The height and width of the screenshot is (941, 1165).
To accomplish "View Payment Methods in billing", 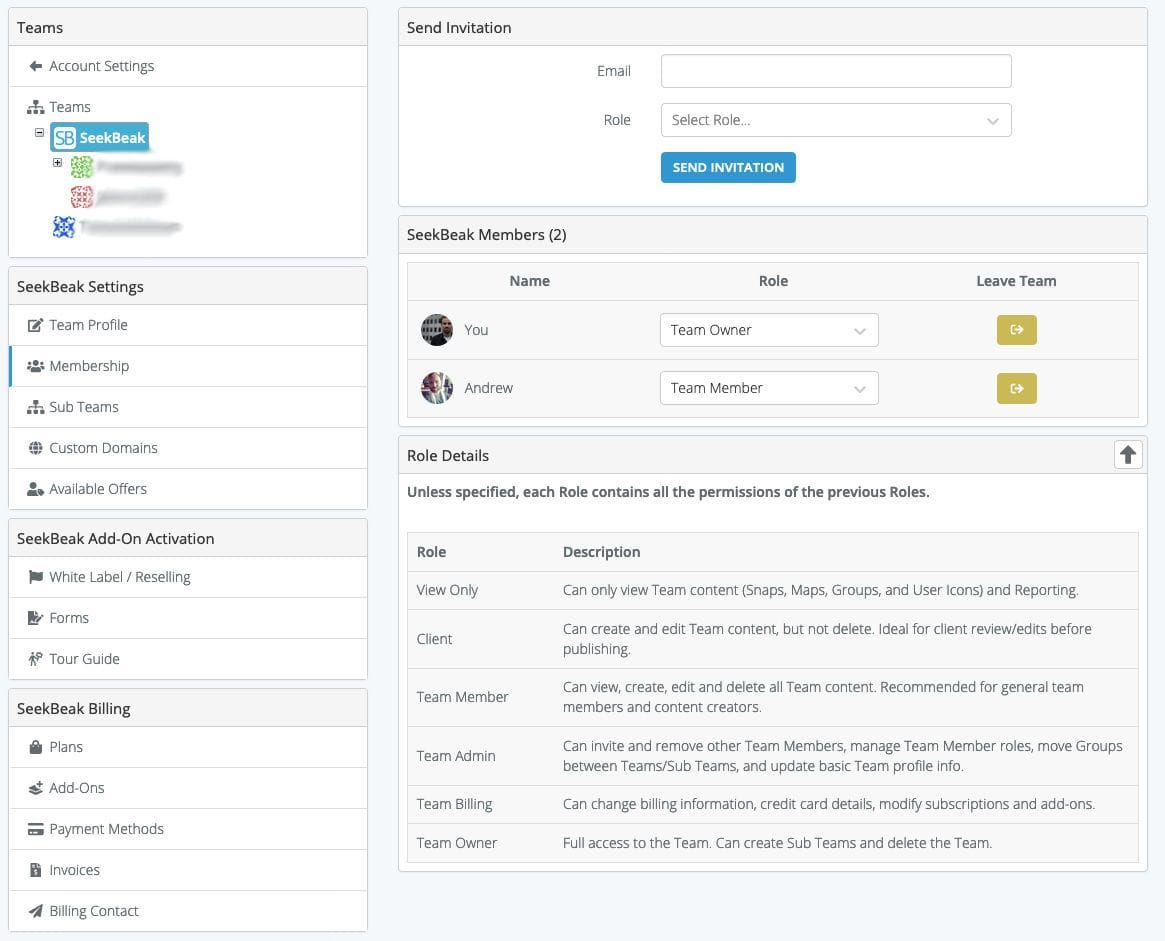I will pyautogui.click(x=106, y=828).
